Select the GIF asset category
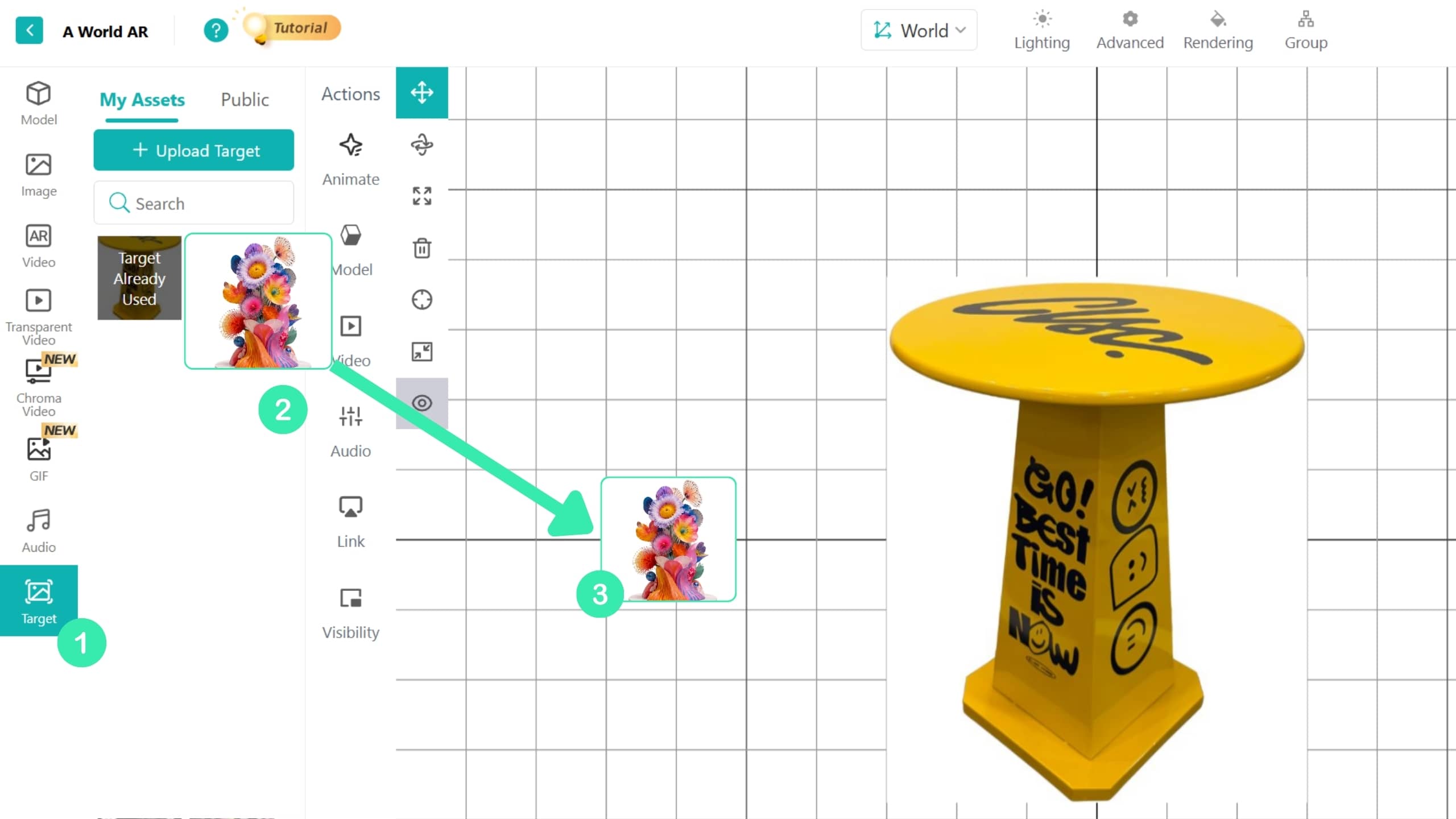Screen dimensions: 1456x819 click(x=39, y=459)
